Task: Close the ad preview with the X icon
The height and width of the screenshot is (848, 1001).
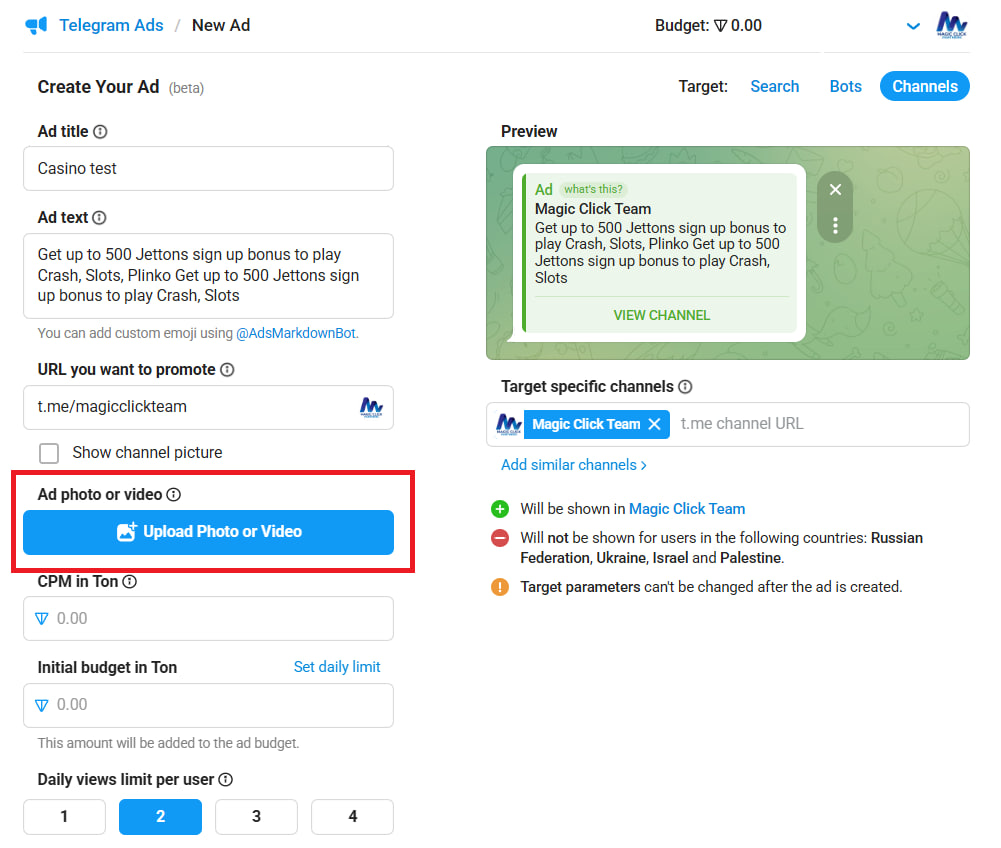Action: click(x=835, y=190)
